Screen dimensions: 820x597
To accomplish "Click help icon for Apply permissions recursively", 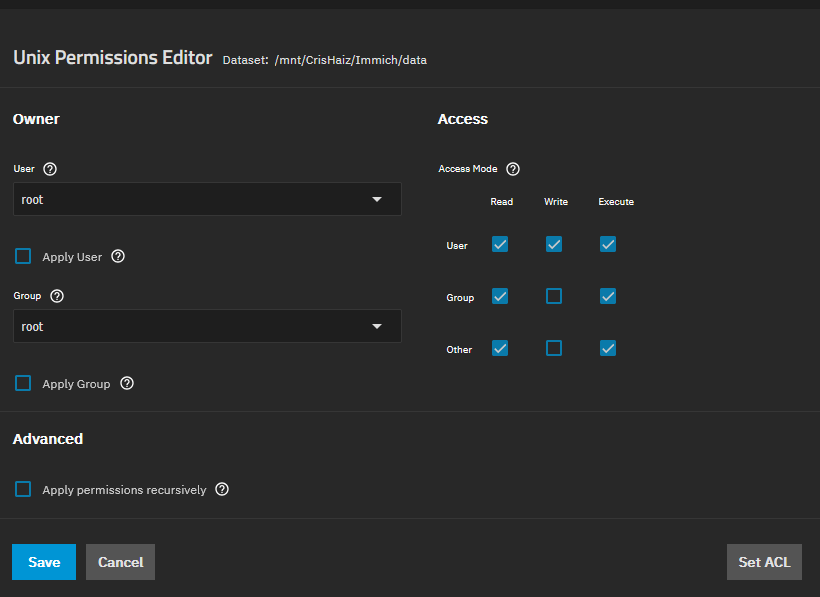I will pyautogui.click(x=222, y=490).
